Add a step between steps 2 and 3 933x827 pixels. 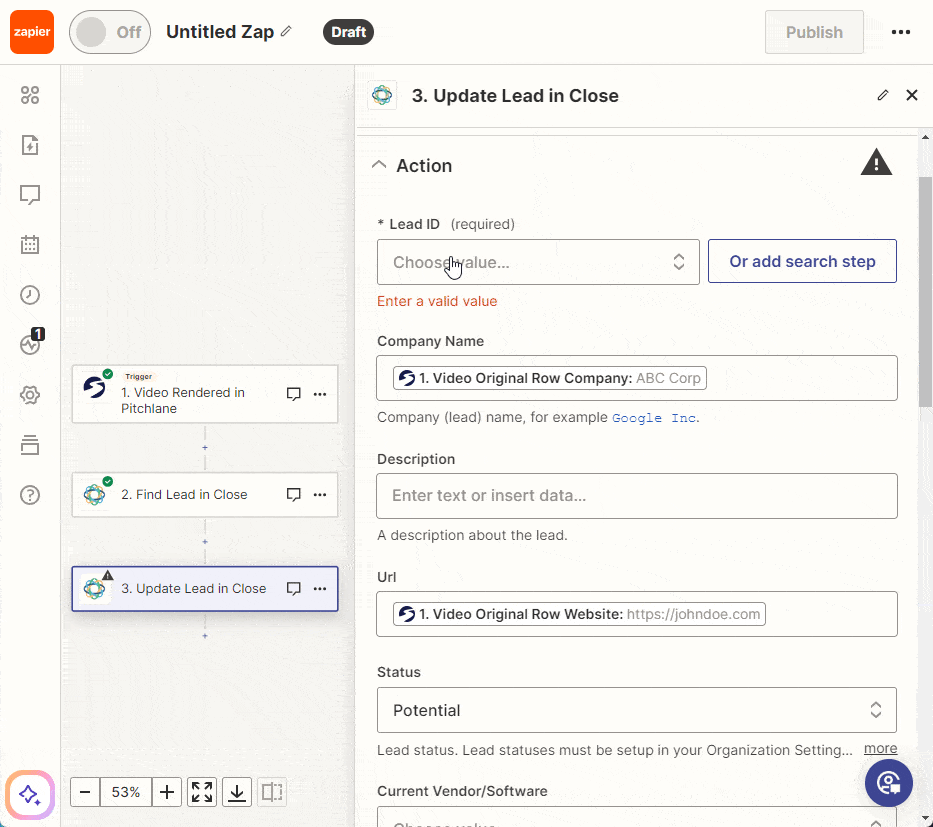205,541
